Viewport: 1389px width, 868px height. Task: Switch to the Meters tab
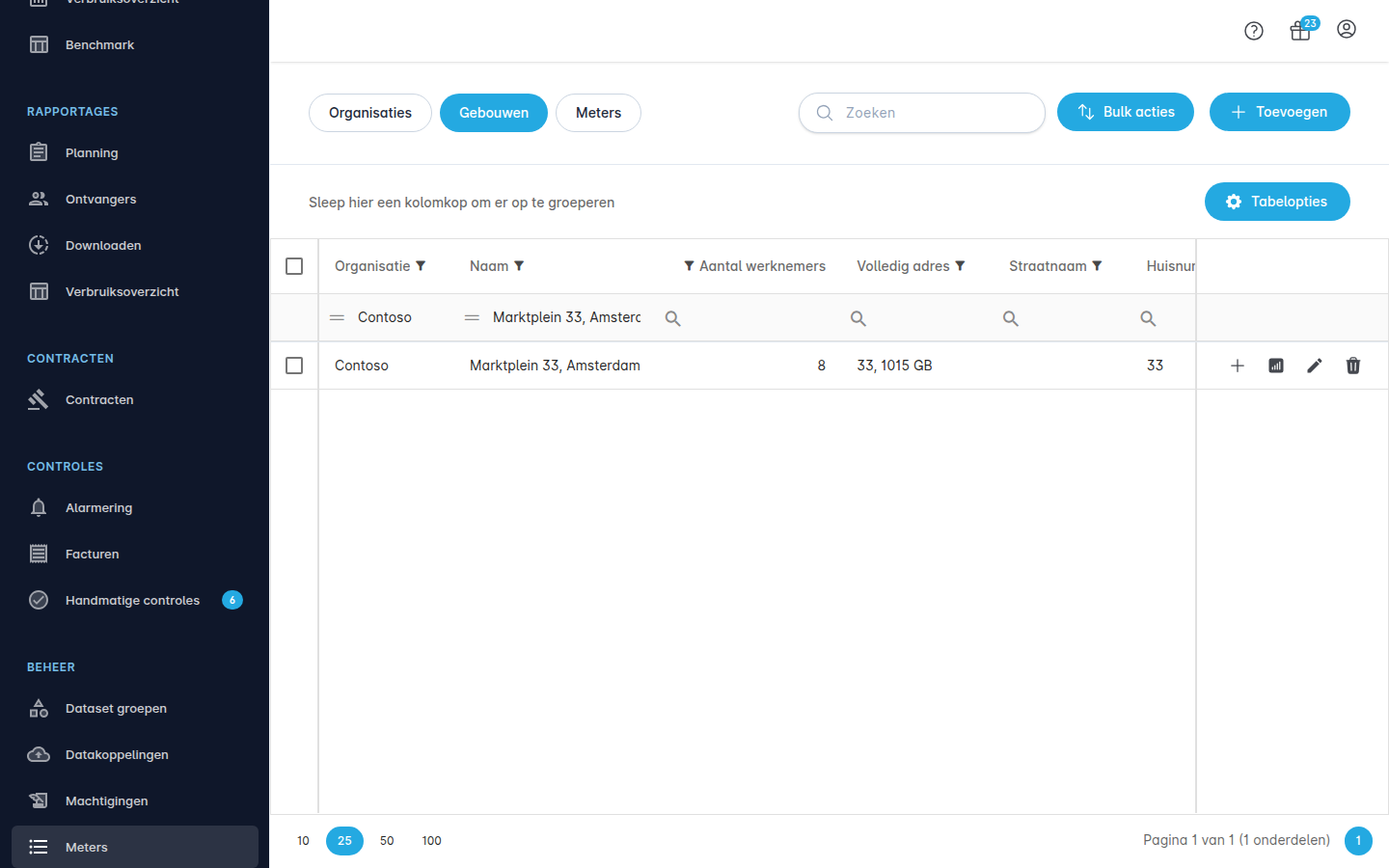pos(598,113)
